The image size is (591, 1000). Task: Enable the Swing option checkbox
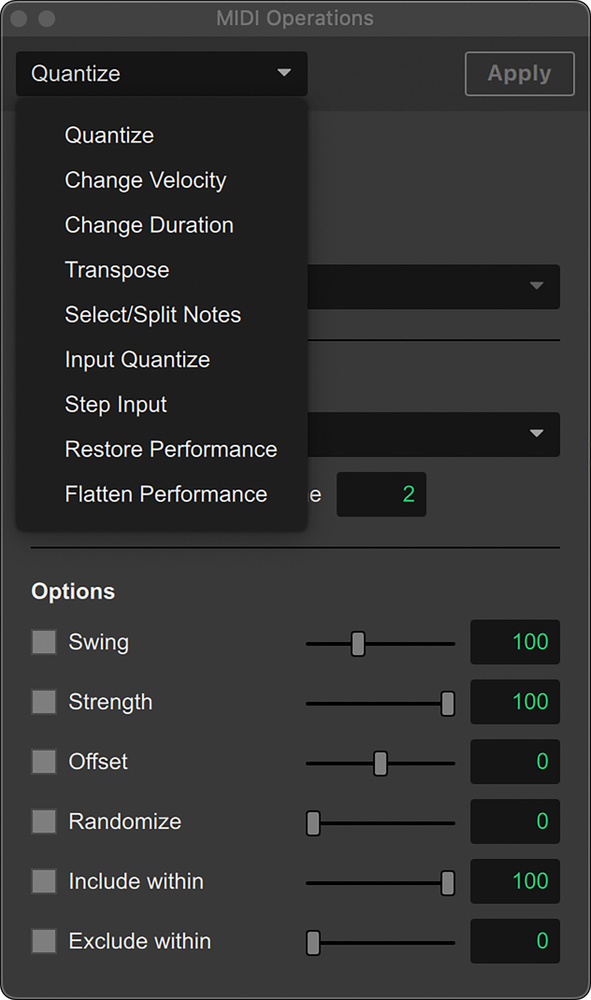pos(43,642)
